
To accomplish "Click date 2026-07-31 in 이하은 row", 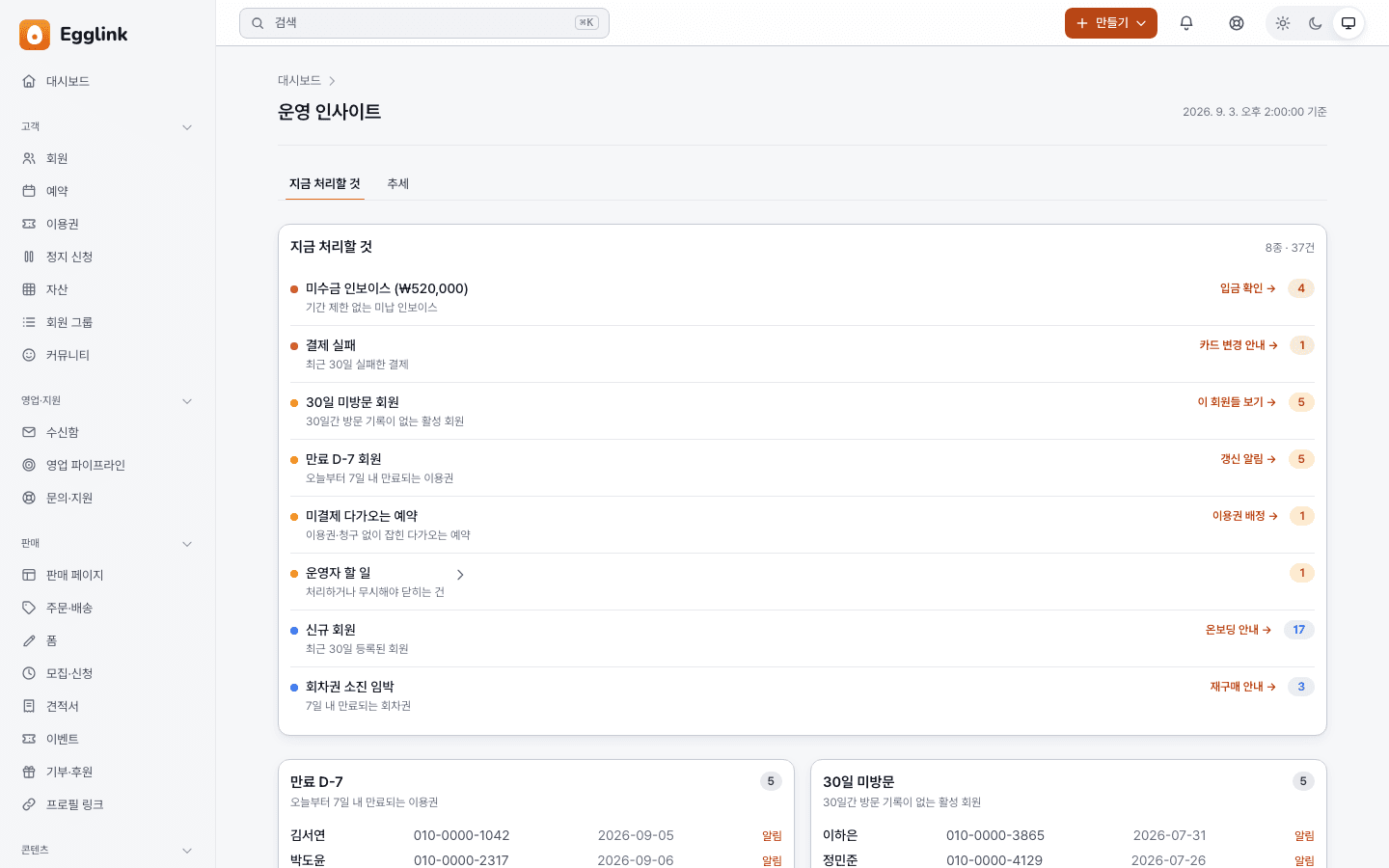I will 1169,835.
